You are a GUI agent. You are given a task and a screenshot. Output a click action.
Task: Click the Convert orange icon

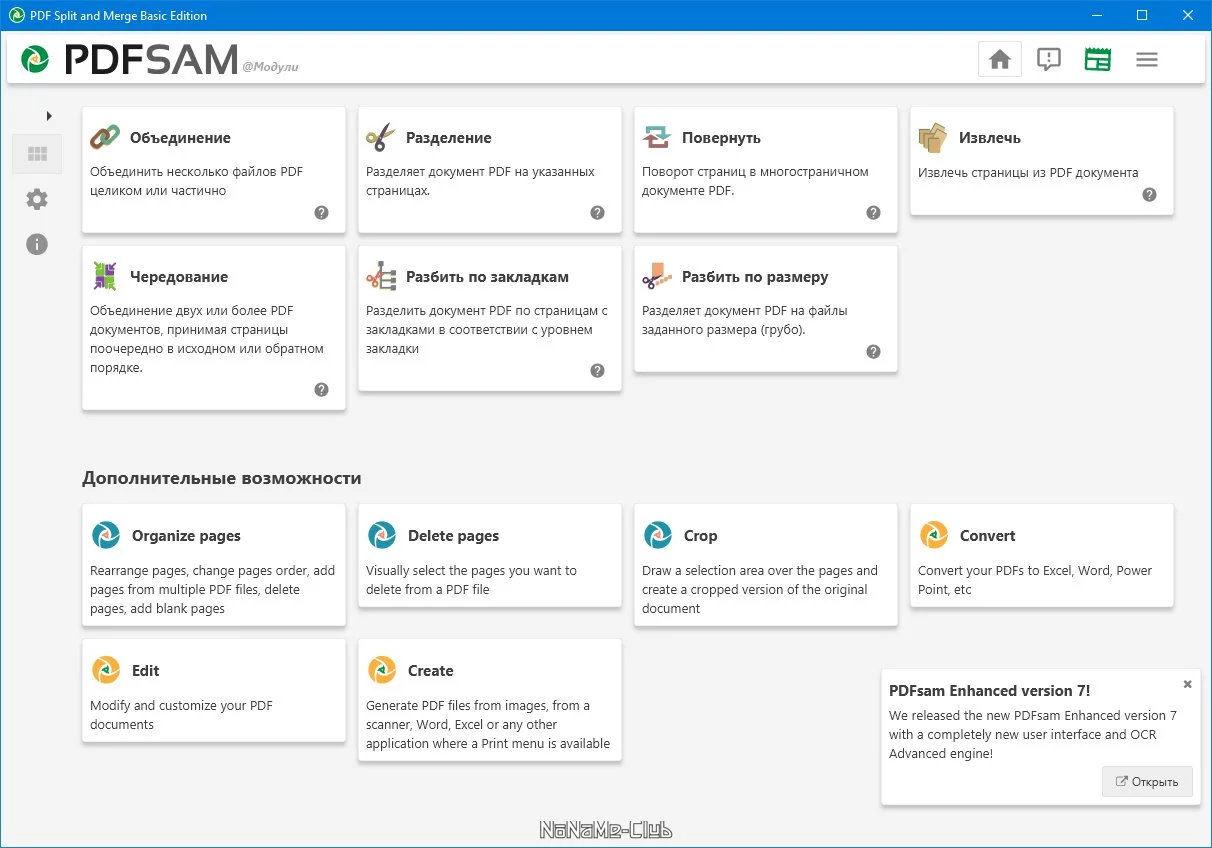934,535
